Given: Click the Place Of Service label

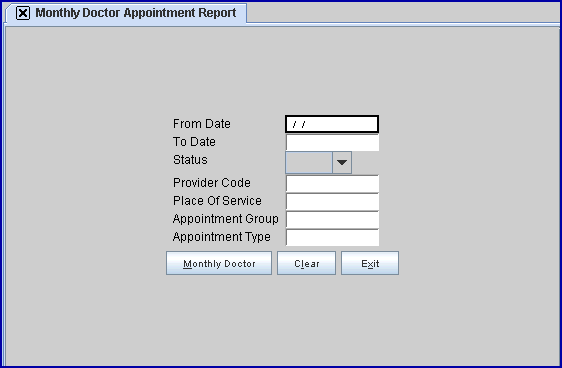Looking at the screenshot, I should click(x=217, y=201).
